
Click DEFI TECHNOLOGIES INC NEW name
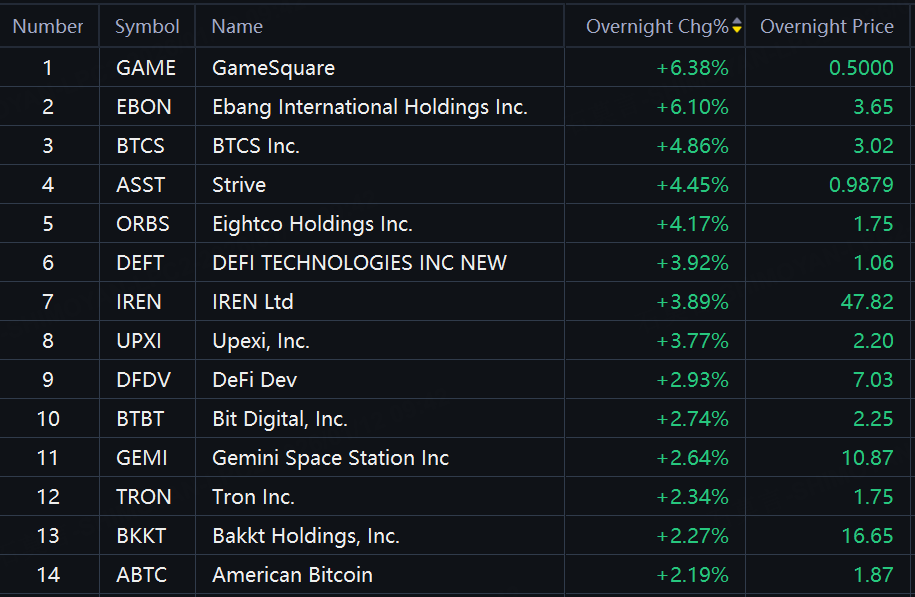(x=359, y=263)
